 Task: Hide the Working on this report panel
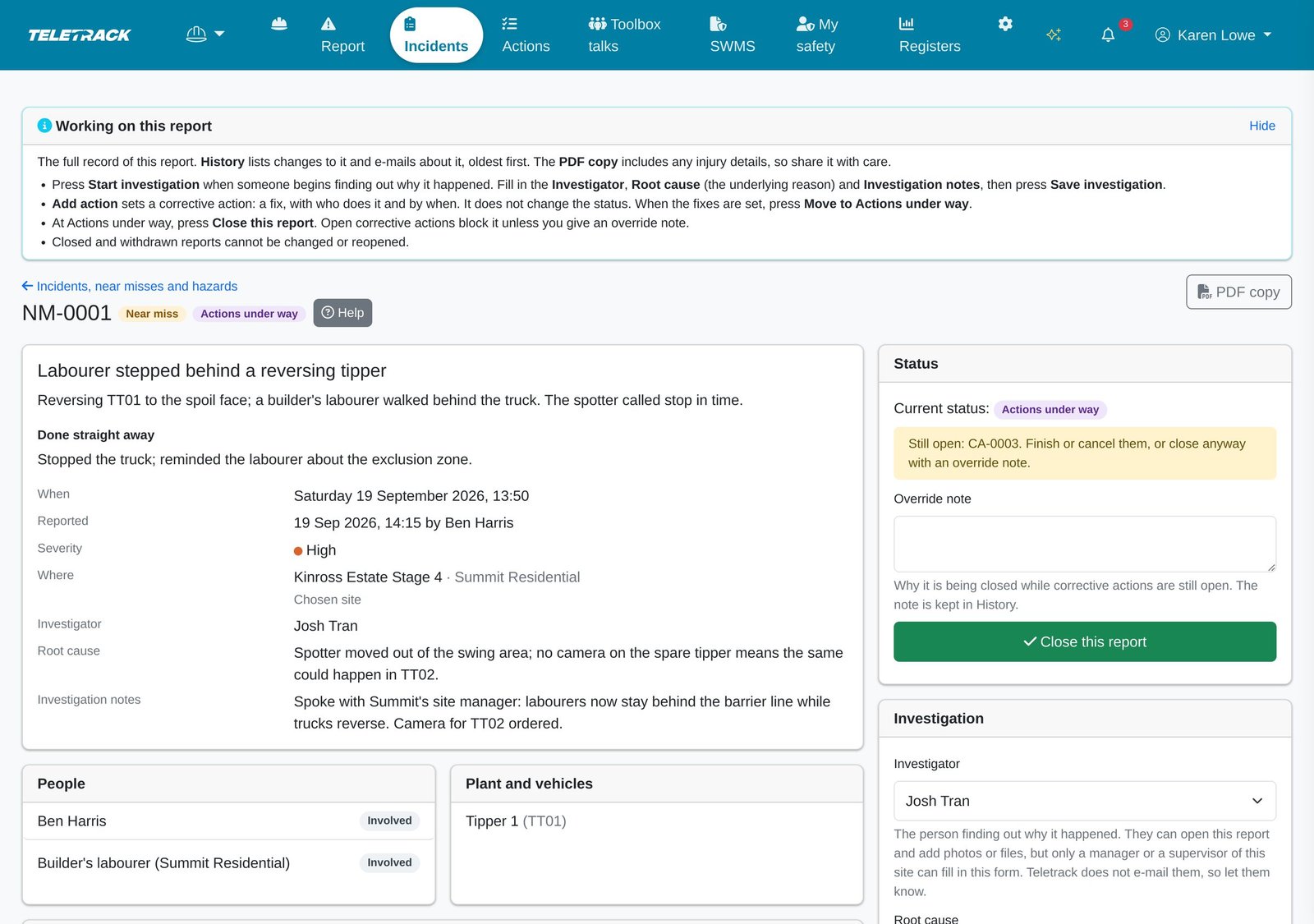pyautogui.click(x=1261, y=126)
